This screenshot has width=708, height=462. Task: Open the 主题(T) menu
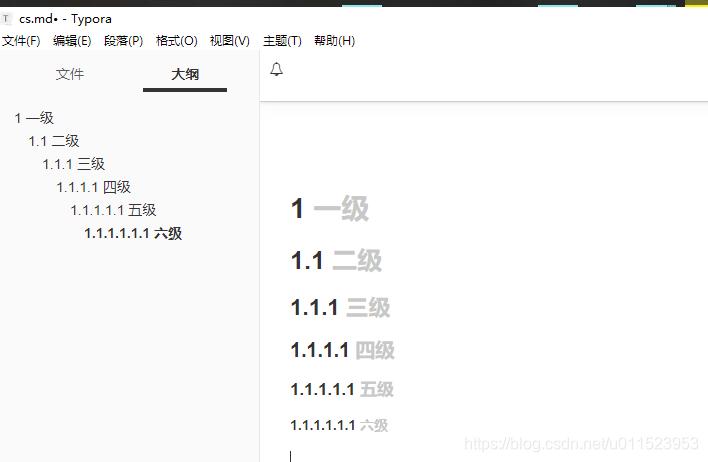pos(282,41)
